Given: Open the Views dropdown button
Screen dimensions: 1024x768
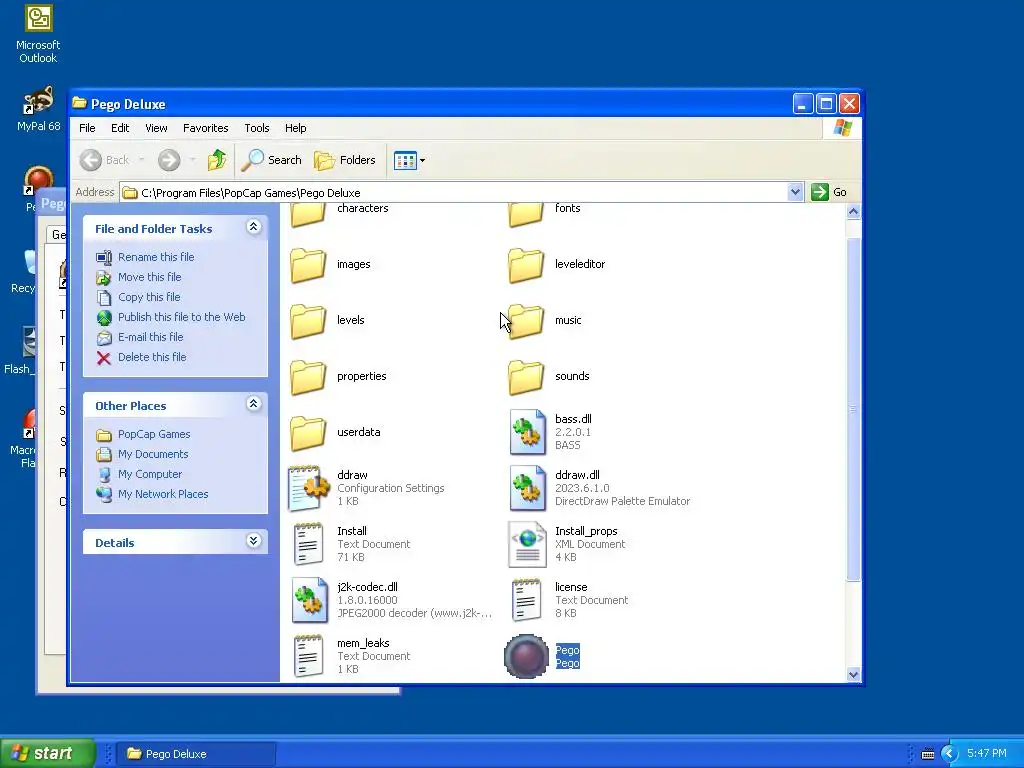Looking at the screenshot, I should tap(409, 160).
